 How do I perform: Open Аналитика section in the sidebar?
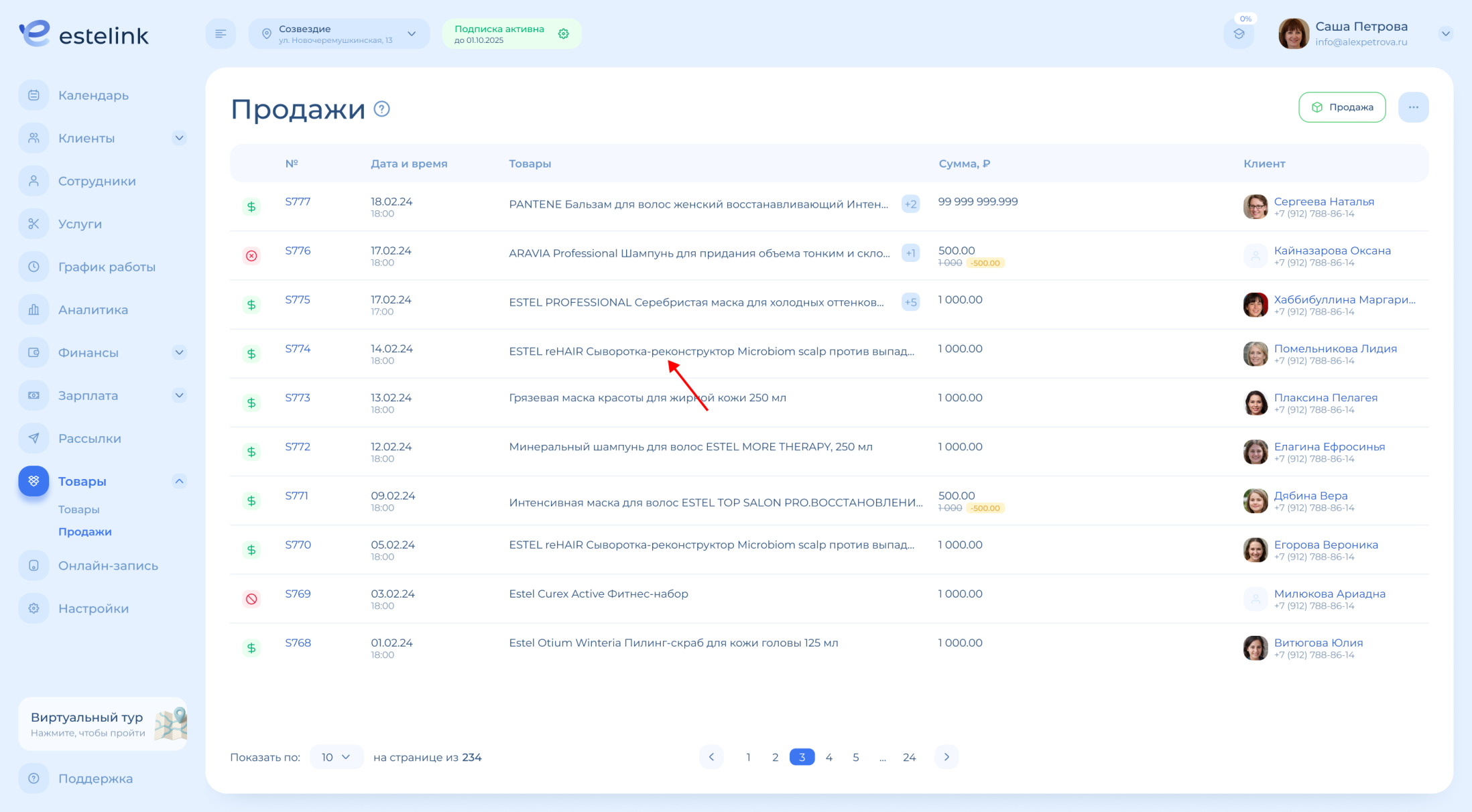(93, 310)
